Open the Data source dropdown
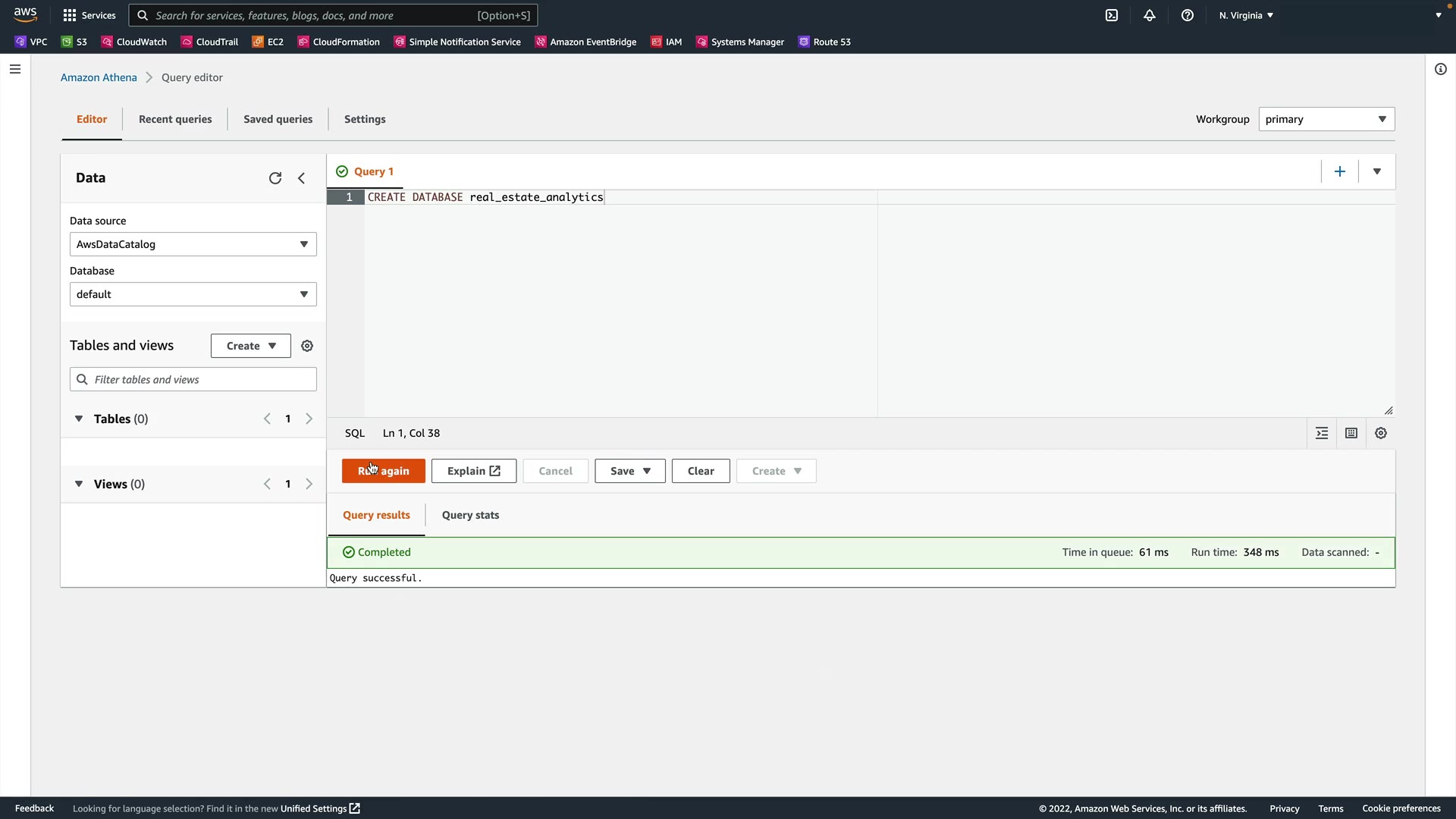Image resolution: width=1456 pixels, height=819 pixels. point(193,244)
